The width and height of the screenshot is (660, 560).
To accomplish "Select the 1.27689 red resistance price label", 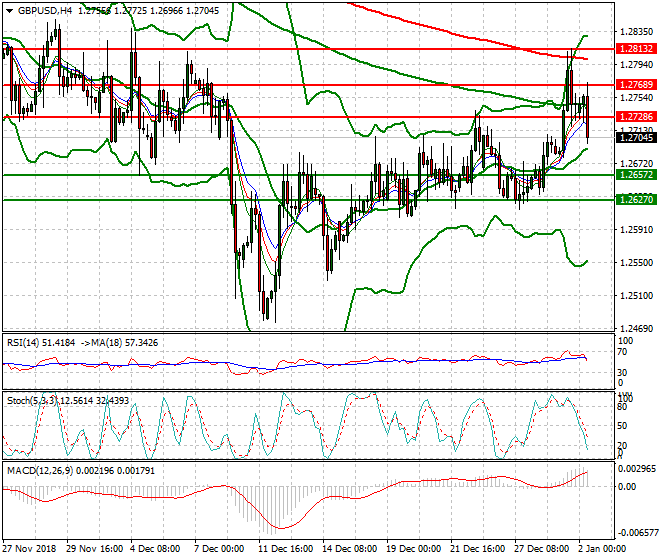I will point(636,85).
